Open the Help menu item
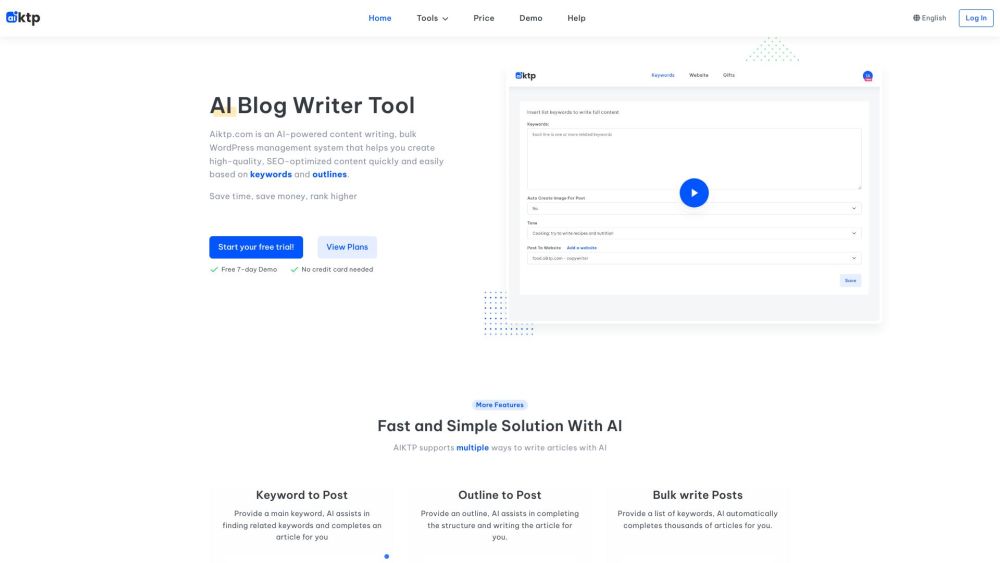Viewport: 1000px width, 563px height. [x=576, y=18]
